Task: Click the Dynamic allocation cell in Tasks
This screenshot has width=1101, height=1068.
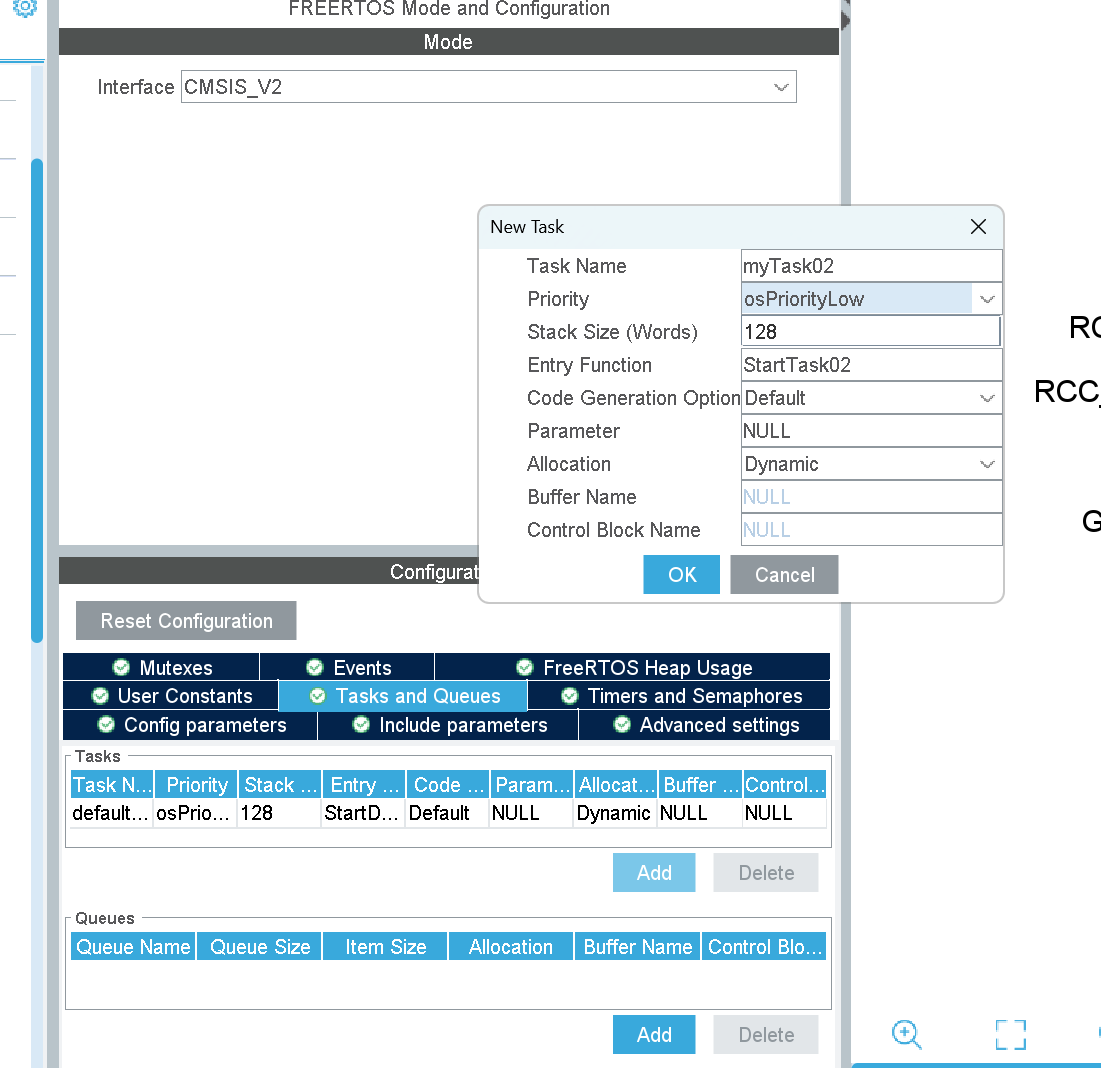Action: pyautogui.click(x=616, y=813)
